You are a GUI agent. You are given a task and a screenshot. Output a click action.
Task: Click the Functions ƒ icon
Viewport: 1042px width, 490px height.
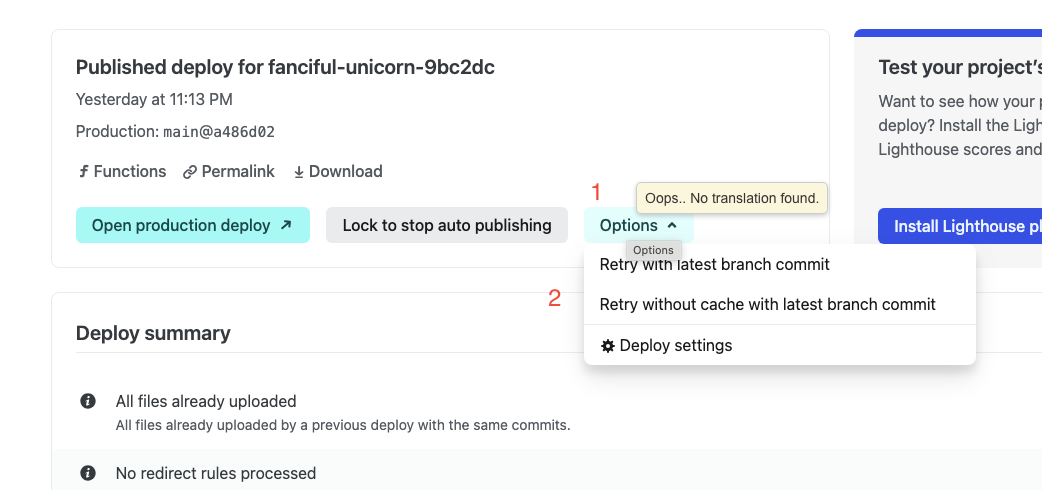pyautogui.click(x=83, y=172)
